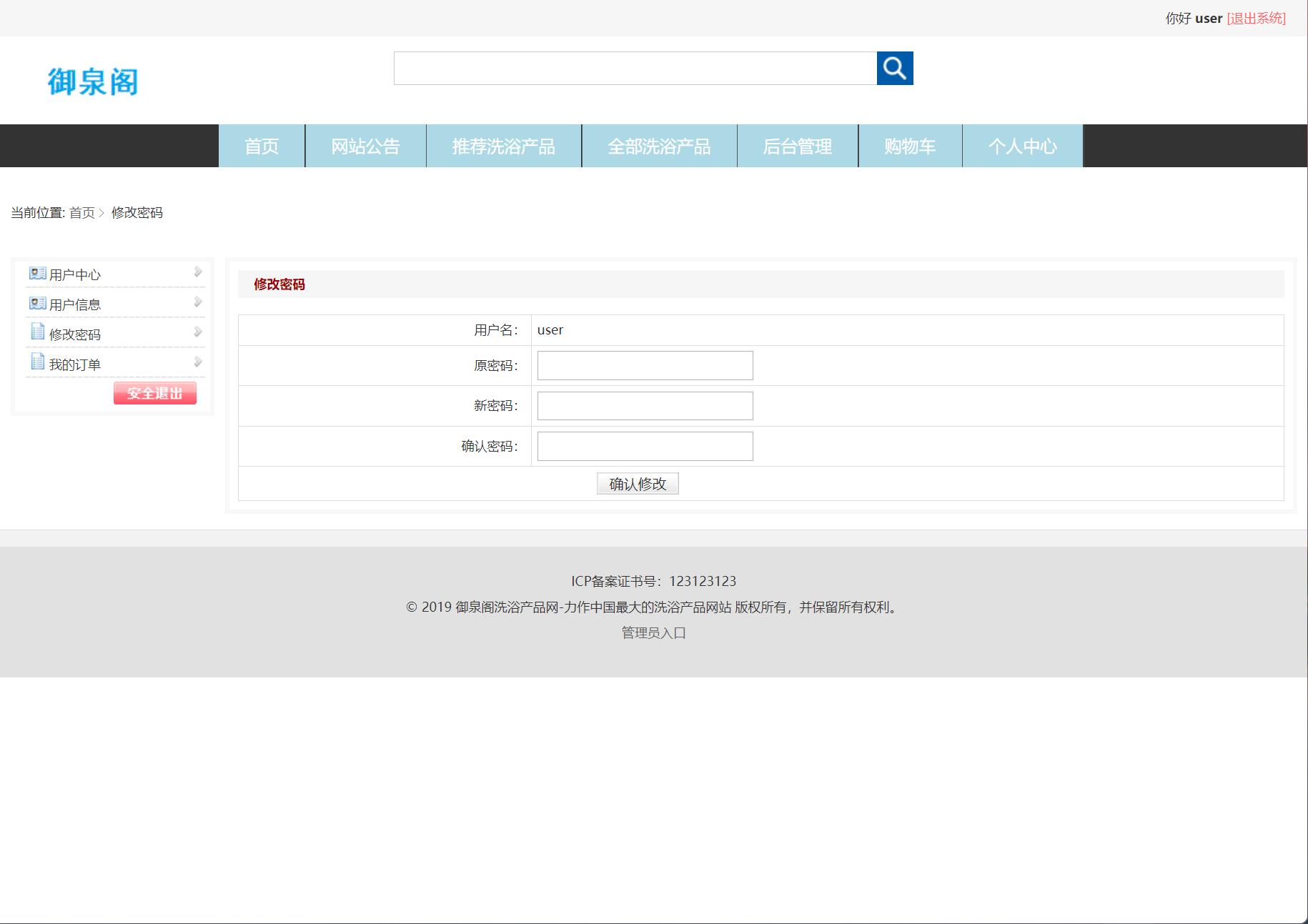Viewport: 1308px width, 924px height.
Task: Click the 御泉阁 site logo
Action: point(94,81)
